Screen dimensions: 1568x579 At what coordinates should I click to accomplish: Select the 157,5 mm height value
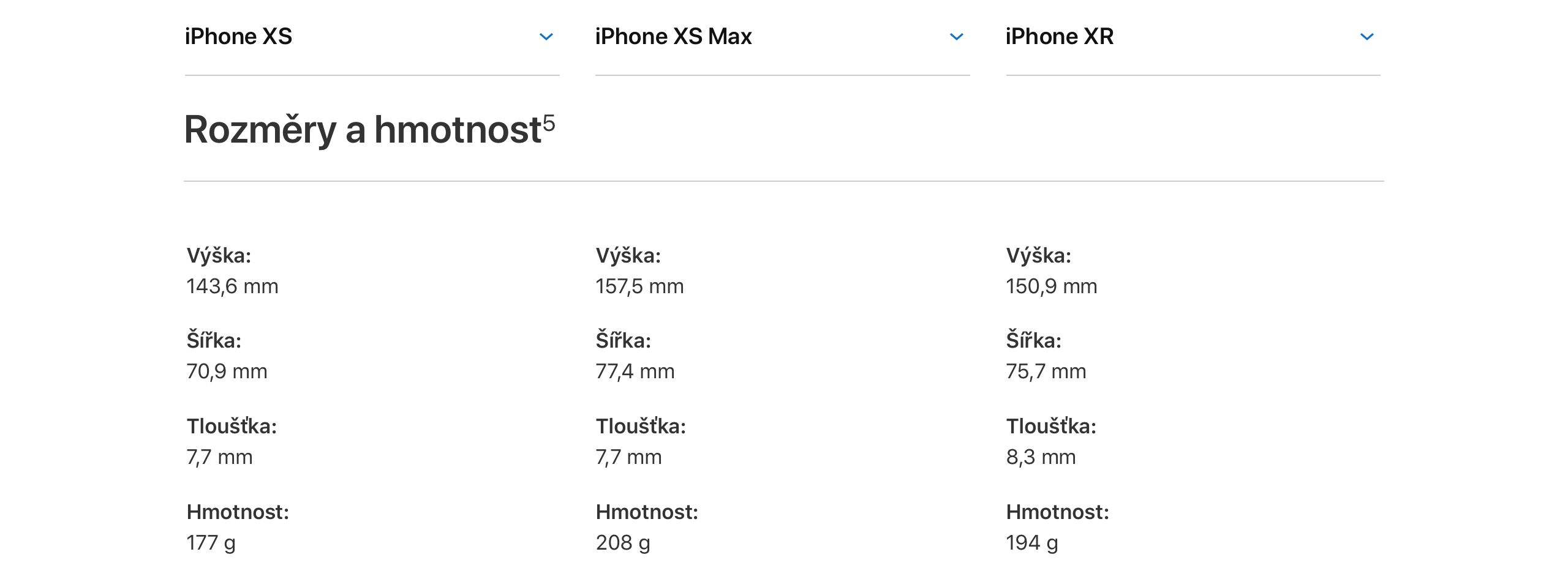coord(639,286)
